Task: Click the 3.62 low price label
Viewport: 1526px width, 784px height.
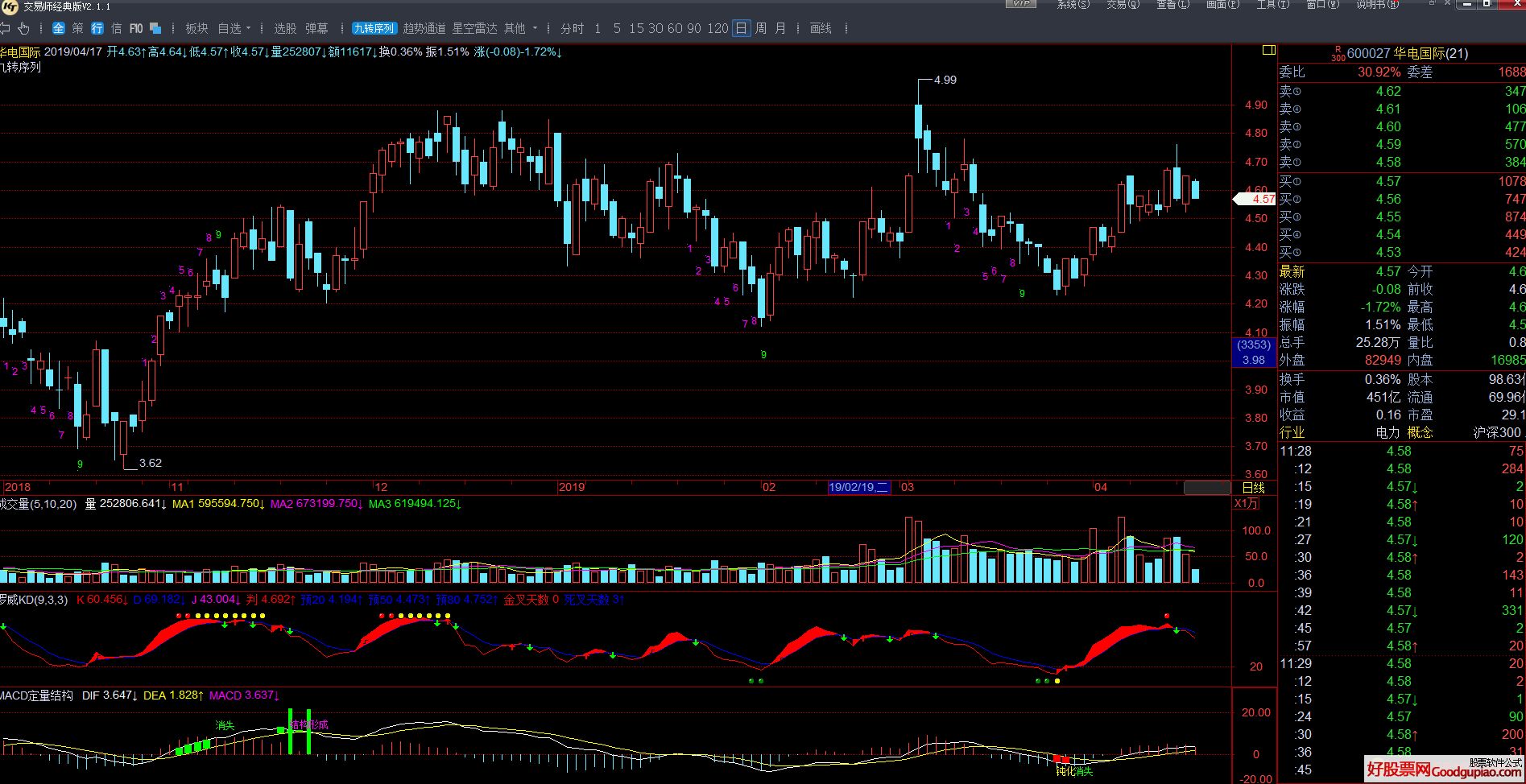Action: coord(151,463)
